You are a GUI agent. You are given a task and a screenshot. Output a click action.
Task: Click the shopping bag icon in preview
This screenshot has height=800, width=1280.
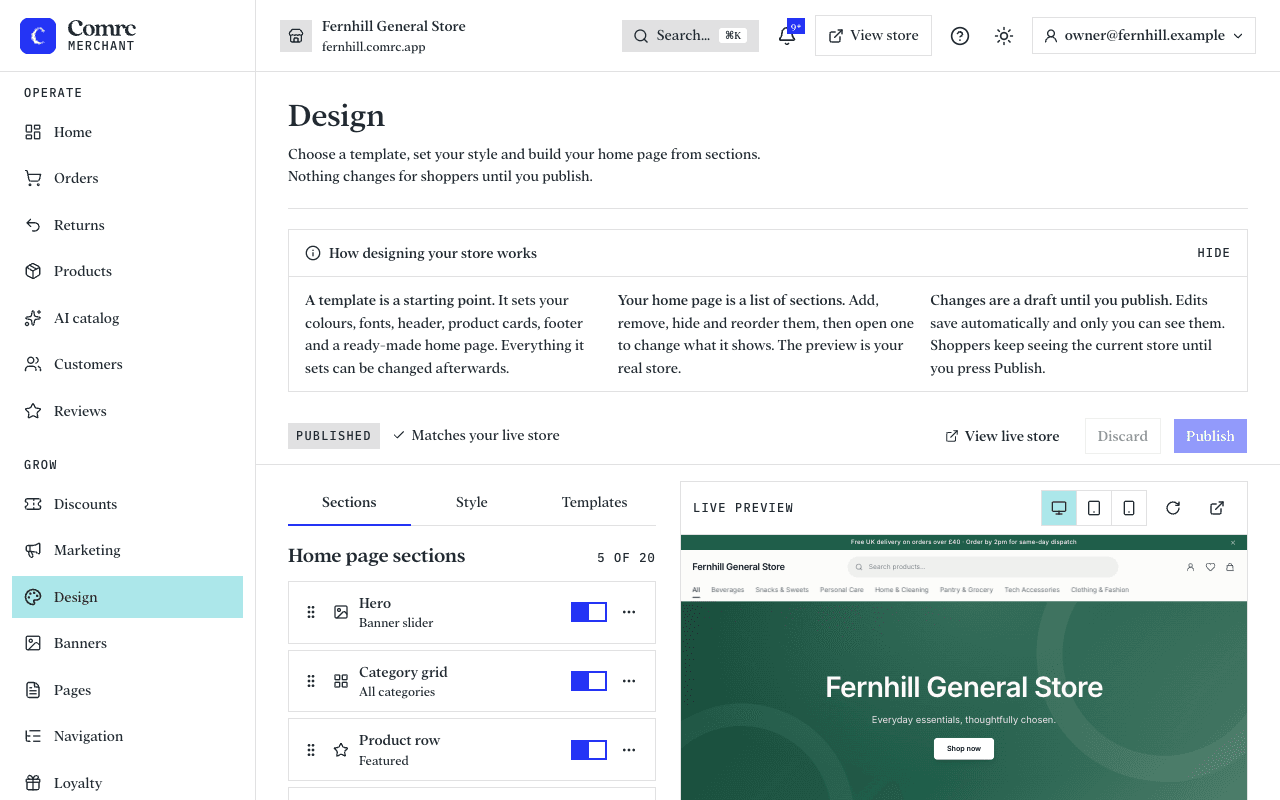coord(1230,567)
